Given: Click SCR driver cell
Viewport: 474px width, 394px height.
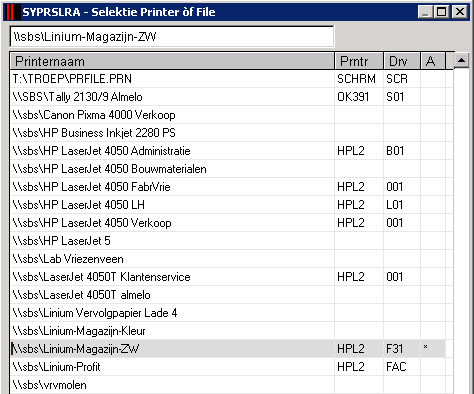Looking at the screenshot, I should click(402, 79).
